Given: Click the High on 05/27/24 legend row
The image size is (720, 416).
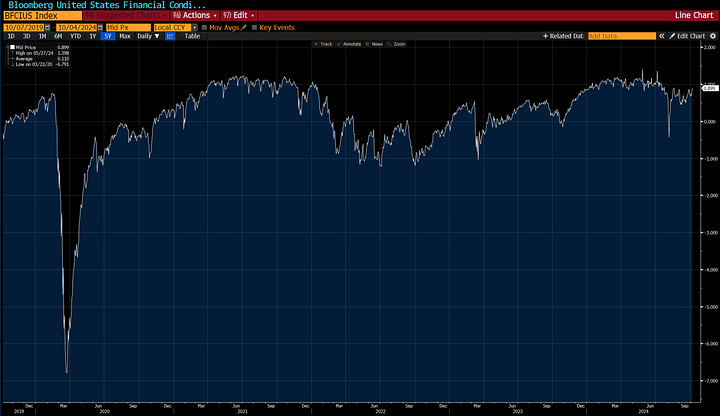Looking at the screenshot, I should 40,53.
